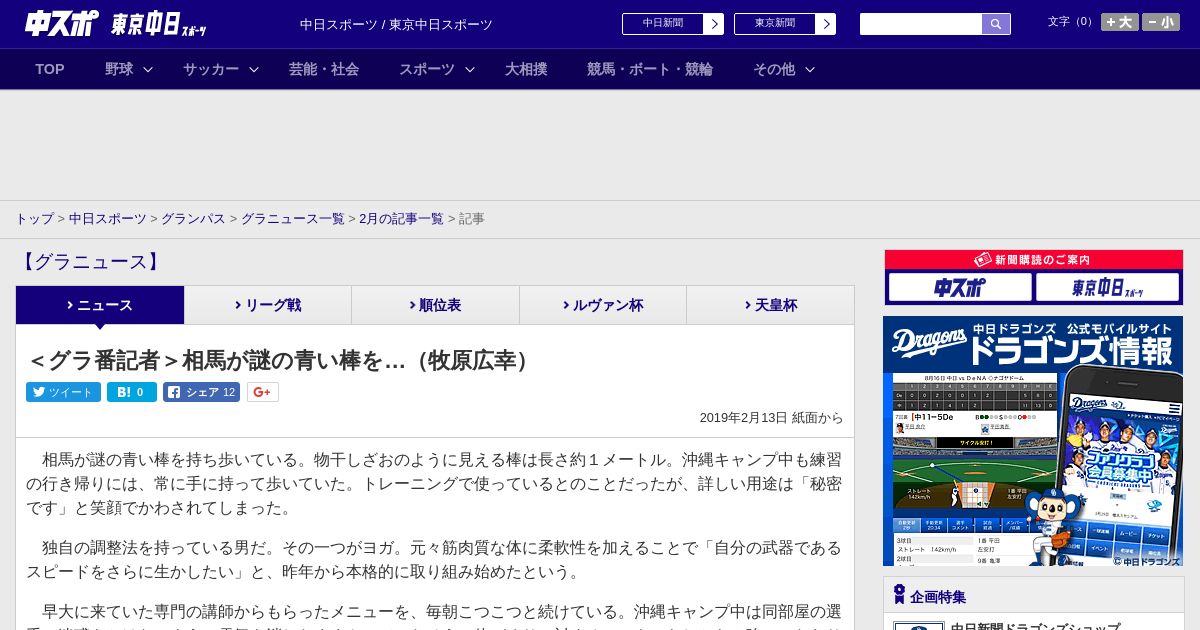
Task: Select the リーグ戦 tab
Action: tap(268, 305)
